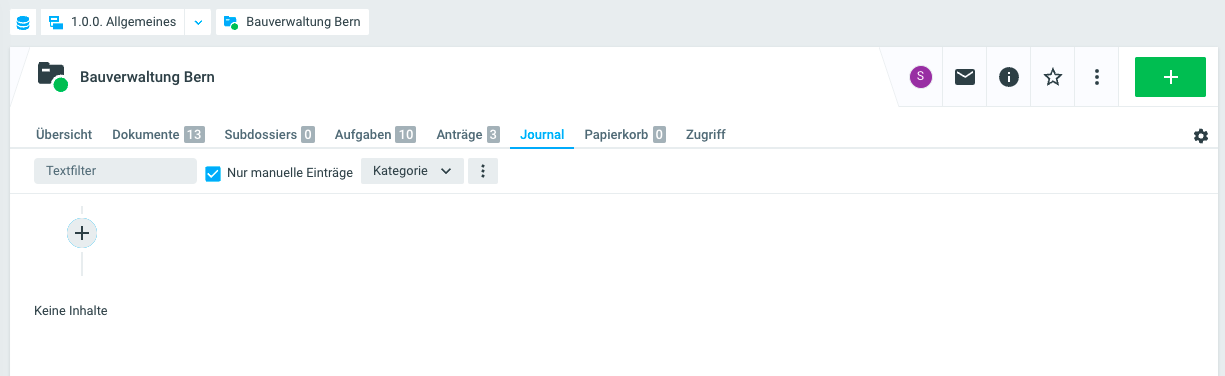Open tab settings gear icon

click(1201, 136)
